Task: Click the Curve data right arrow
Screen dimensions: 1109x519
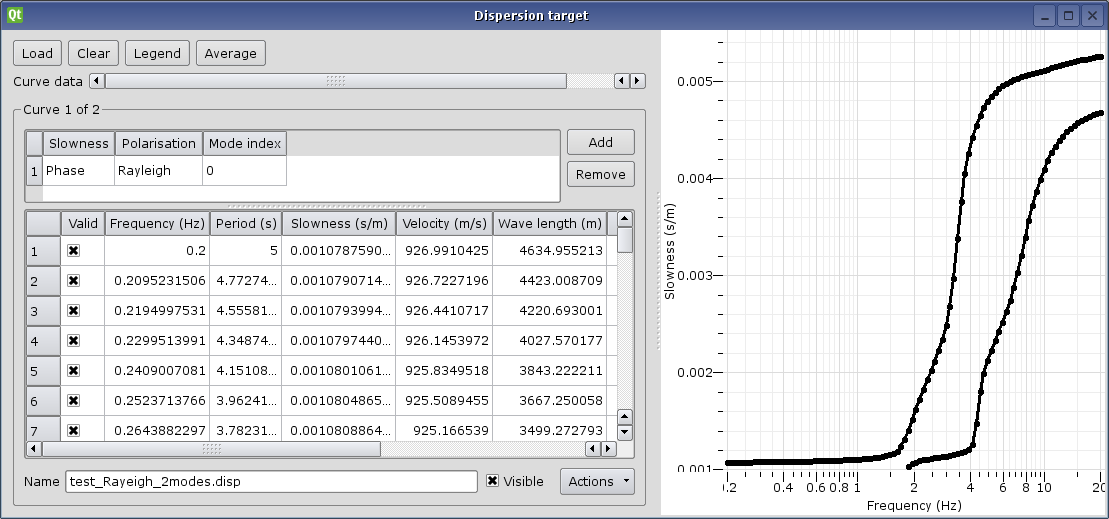Action: [637, 81]
